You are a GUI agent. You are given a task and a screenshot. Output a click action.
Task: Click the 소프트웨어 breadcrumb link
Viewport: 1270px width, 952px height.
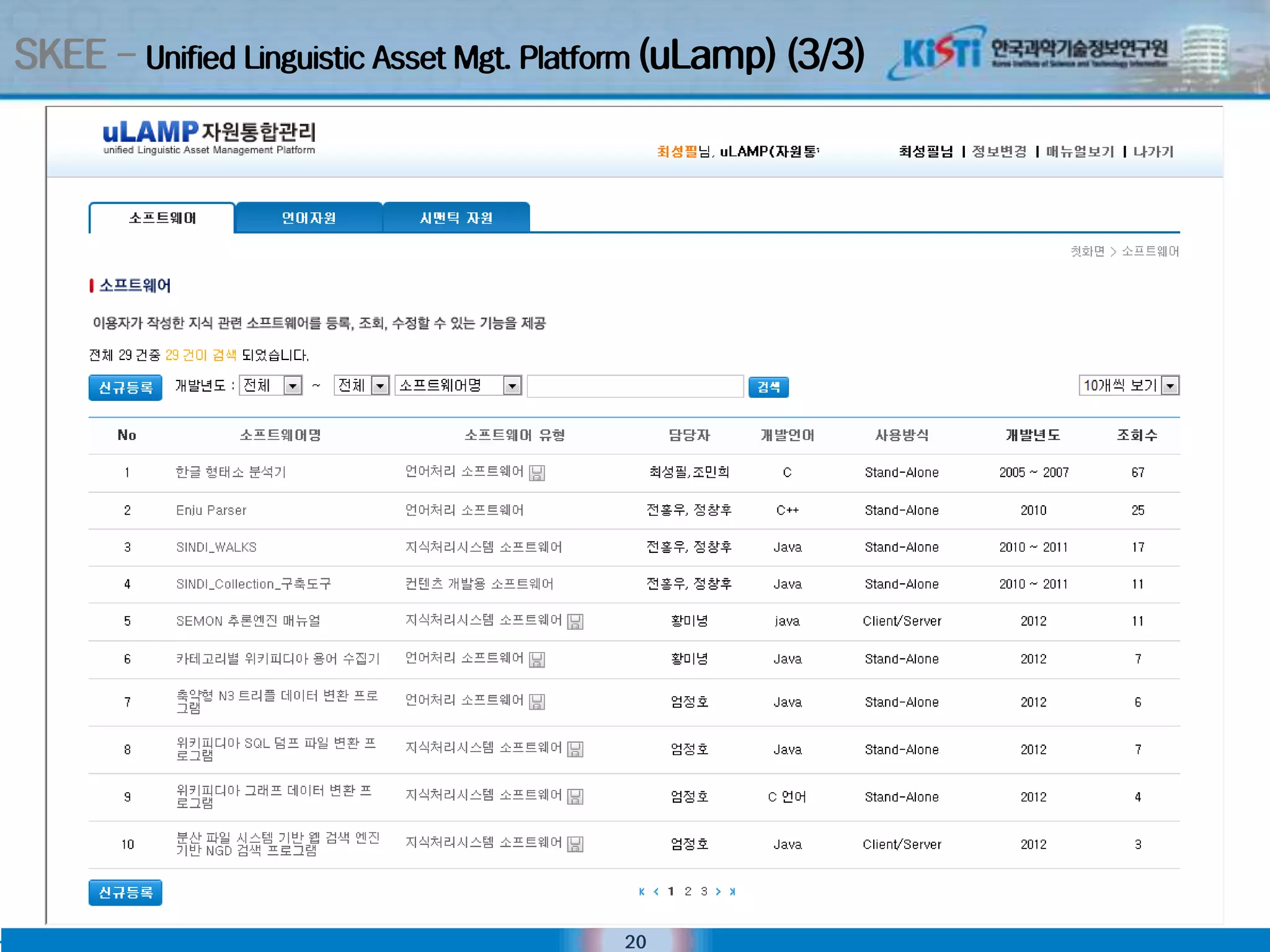1150,251
